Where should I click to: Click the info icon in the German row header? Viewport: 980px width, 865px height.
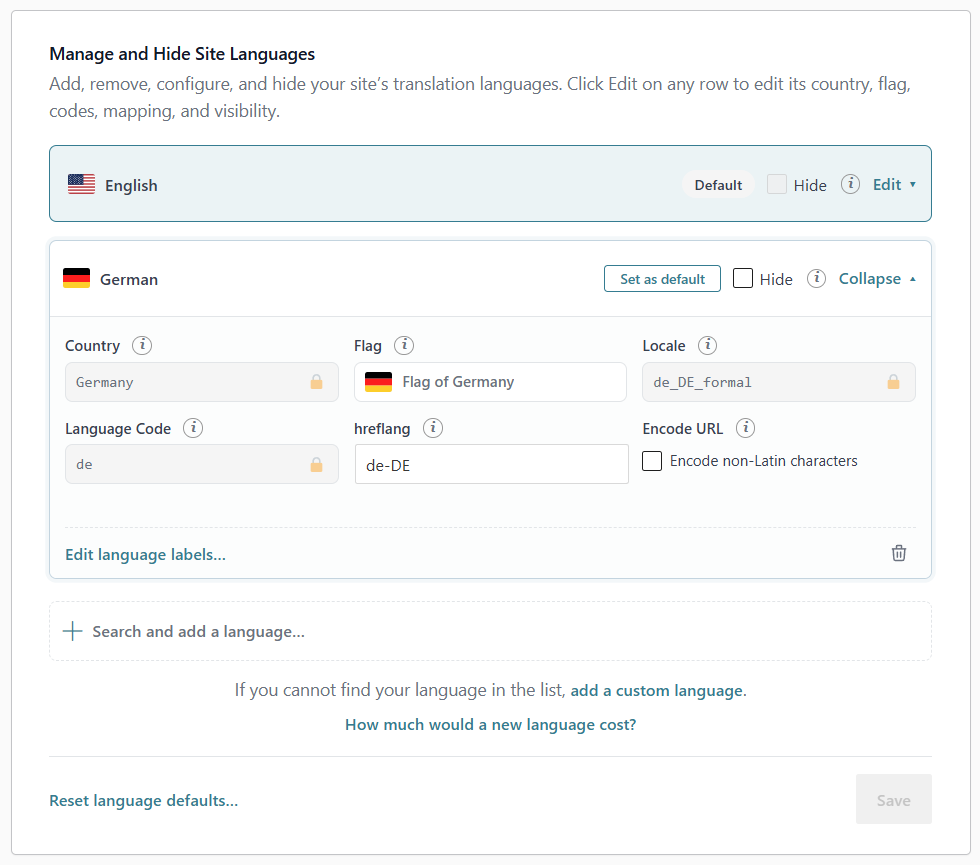pos(816,279)
